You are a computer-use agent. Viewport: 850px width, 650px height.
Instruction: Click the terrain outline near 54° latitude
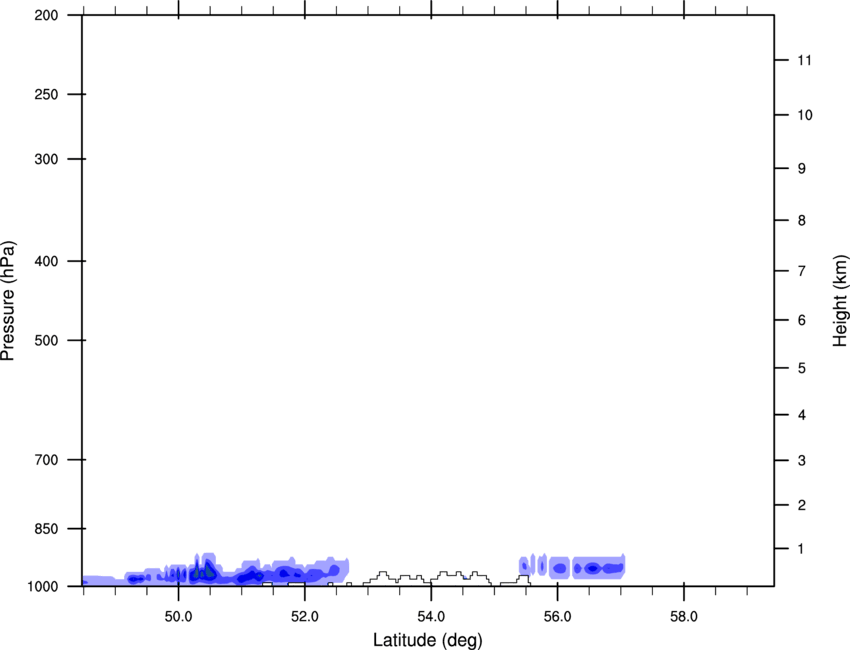coord(428,578)
